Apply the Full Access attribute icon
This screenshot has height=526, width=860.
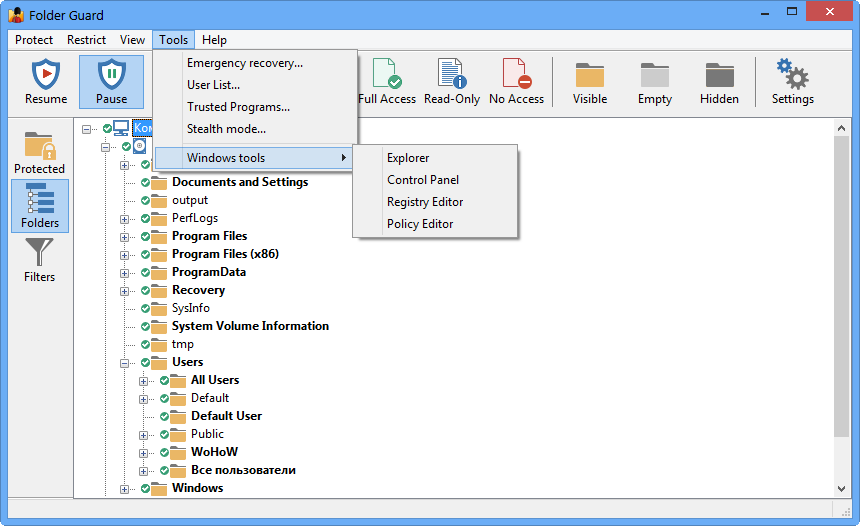coord(387,73)
